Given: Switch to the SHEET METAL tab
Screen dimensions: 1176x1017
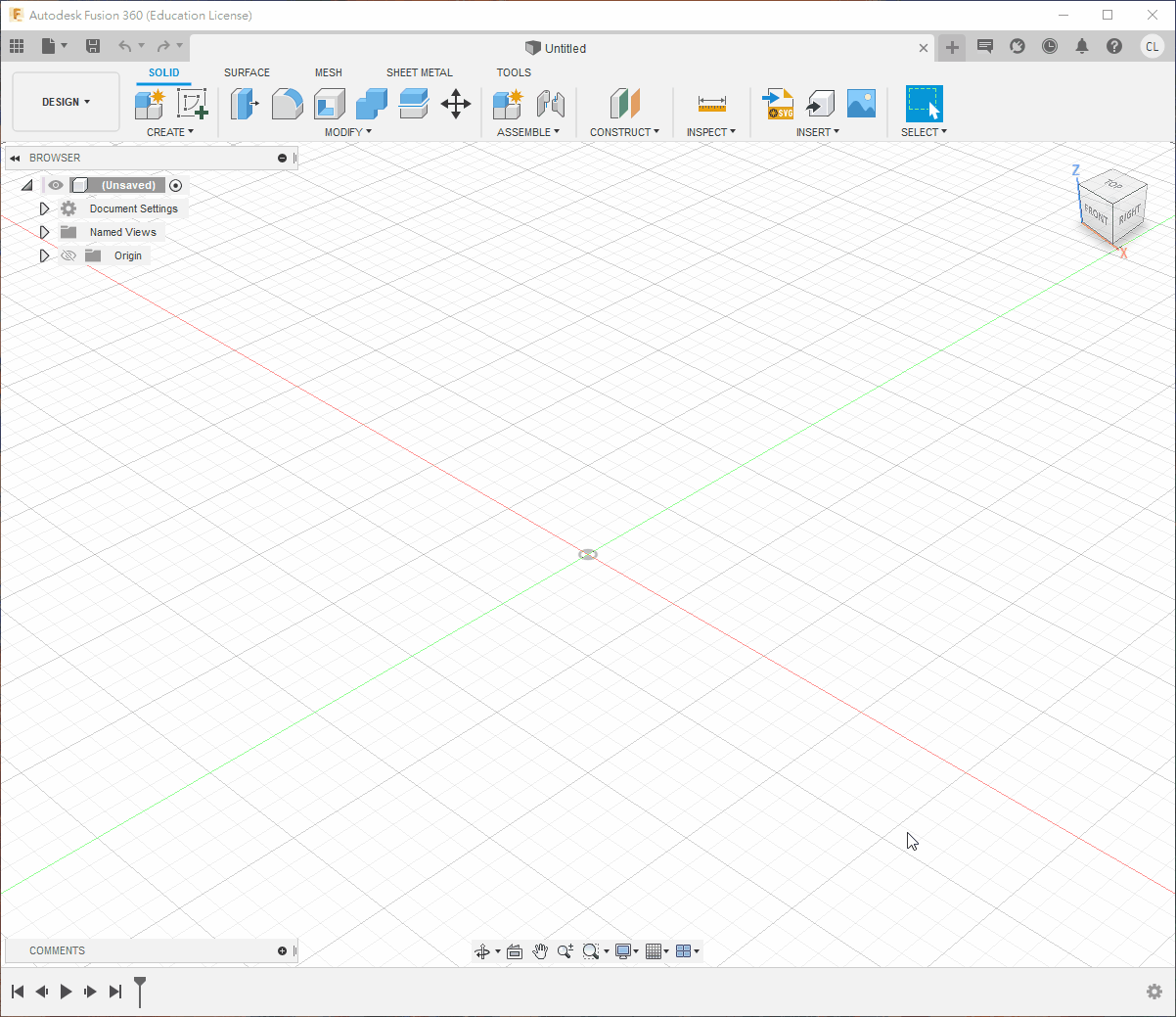Looking at the screenshot, I should click(x=419, y=72).
